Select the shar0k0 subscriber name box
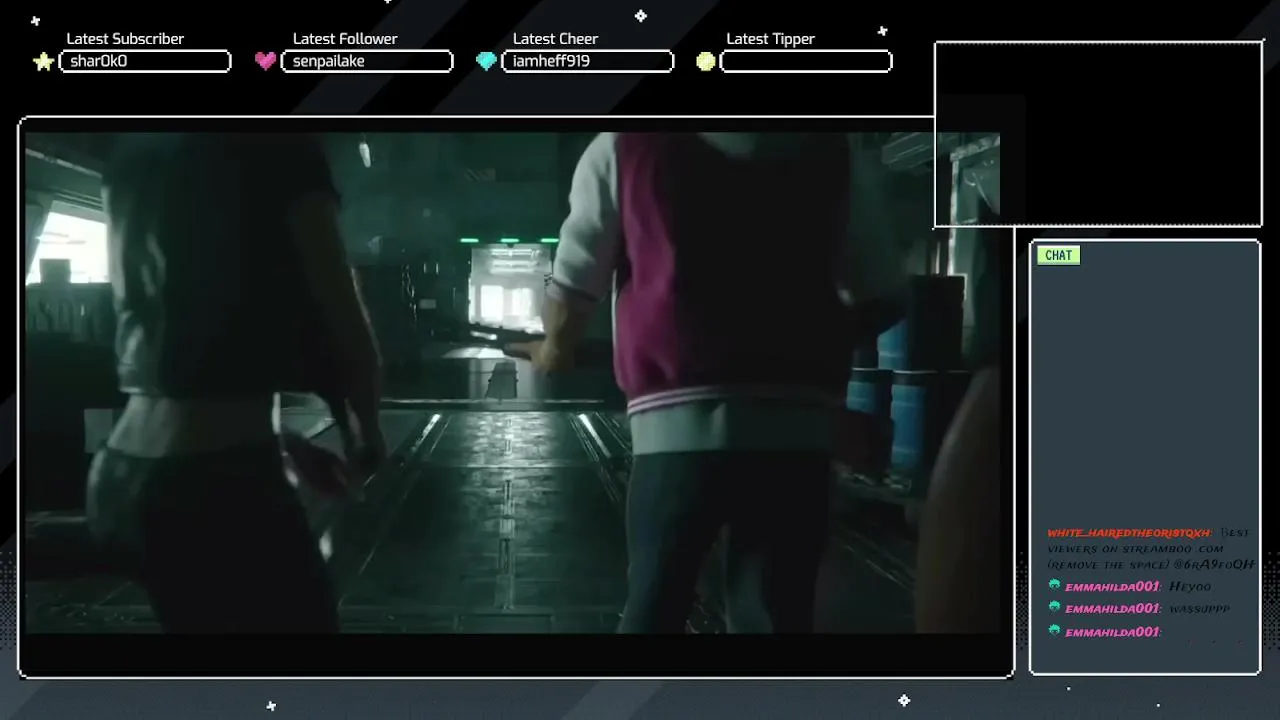Image resolution: width=1280 pixels, height=720 pixels. [x=145, y=61]
